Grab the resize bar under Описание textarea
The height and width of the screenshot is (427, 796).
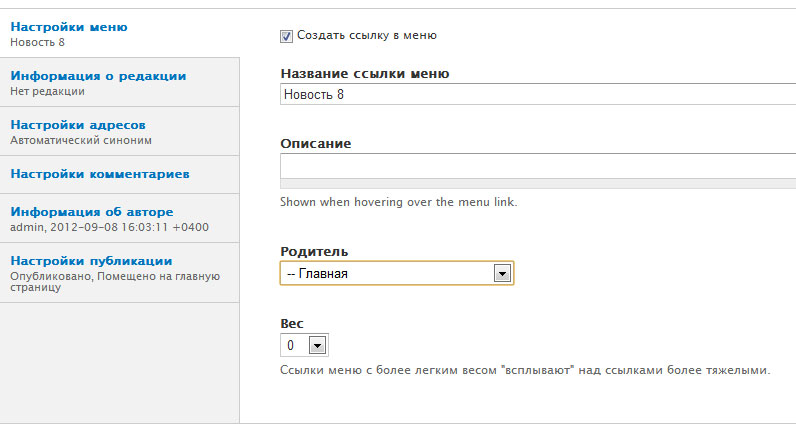point(538,184)
